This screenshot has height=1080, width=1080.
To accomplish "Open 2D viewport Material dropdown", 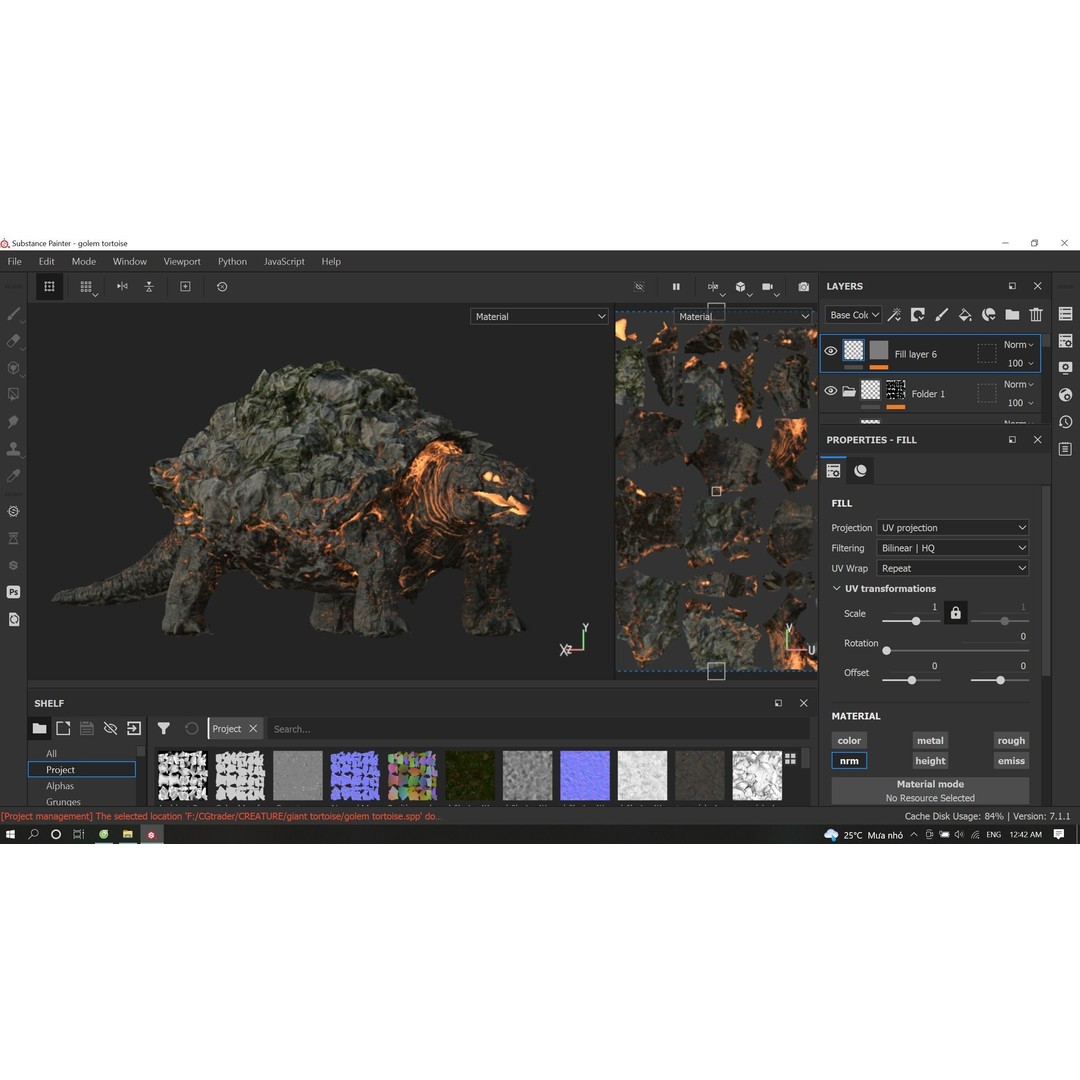I will coord(744,317).
